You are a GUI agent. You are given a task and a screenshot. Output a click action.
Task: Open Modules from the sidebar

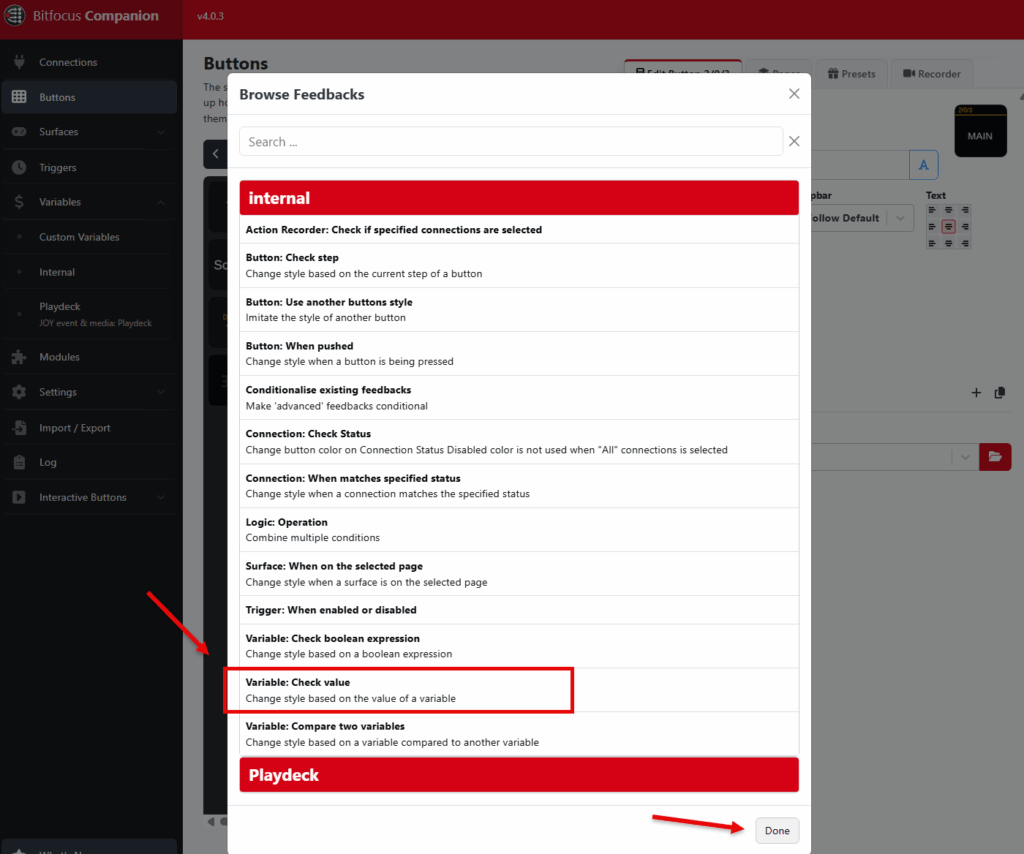pyautogui.click(x=60, y=355)
